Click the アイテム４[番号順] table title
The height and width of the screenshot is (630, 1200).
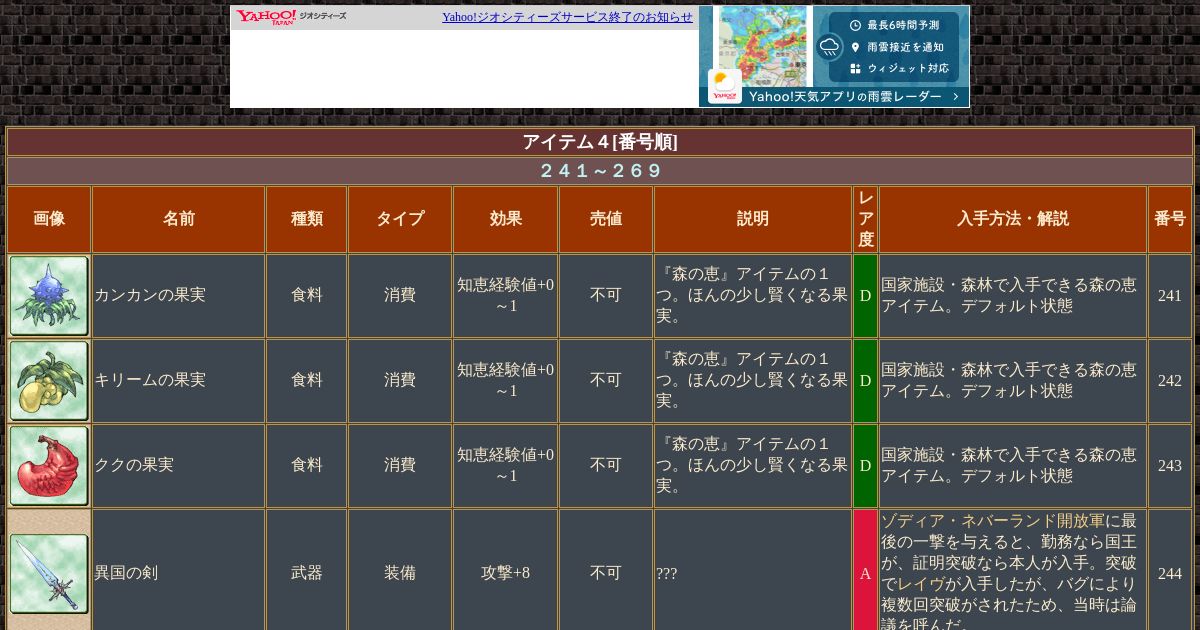tap(600, 142)
